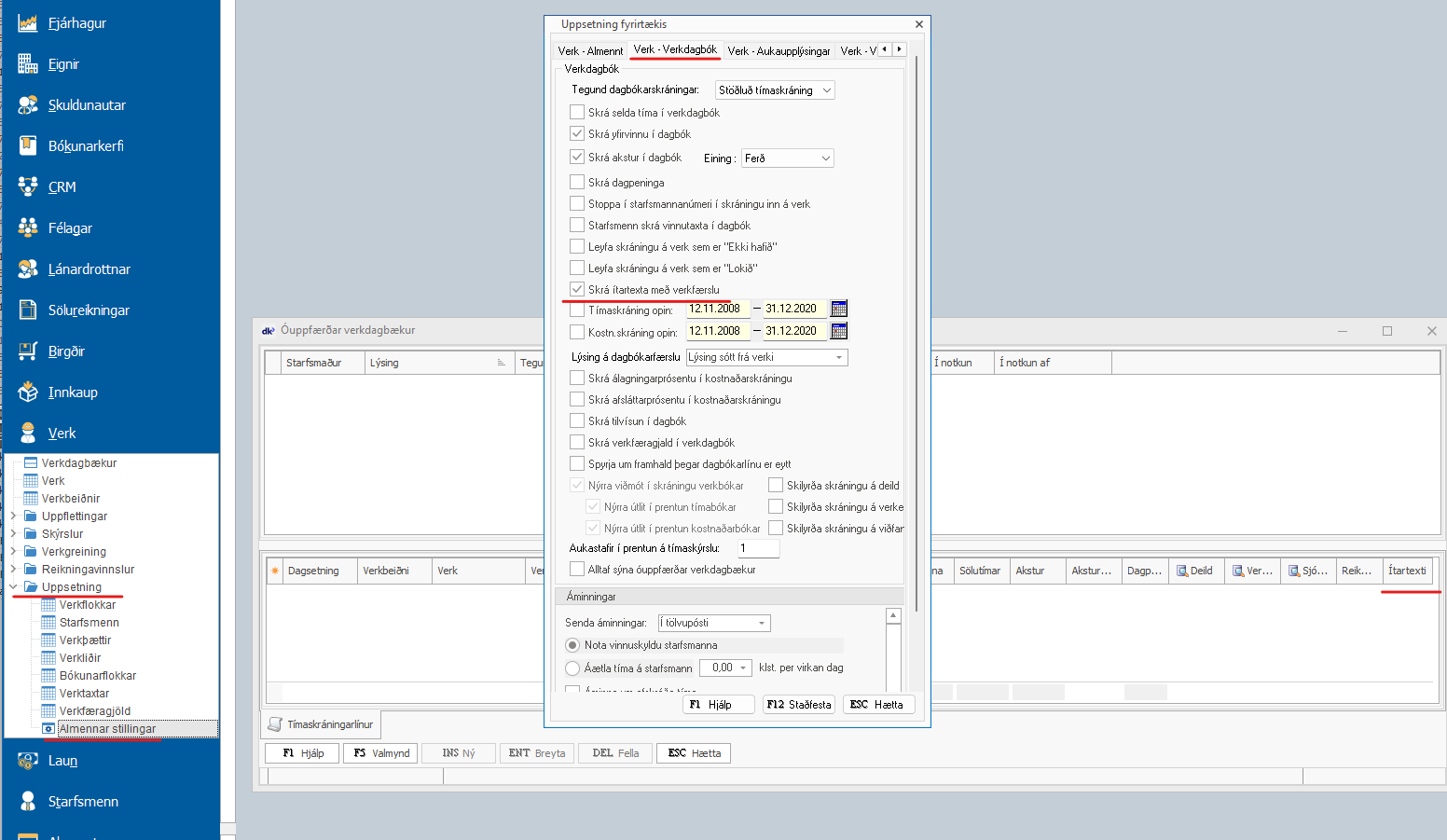Open Tegund dagbókarskráningar dropdown
This screenshot has height=840, width=1447.
(826, 90)
